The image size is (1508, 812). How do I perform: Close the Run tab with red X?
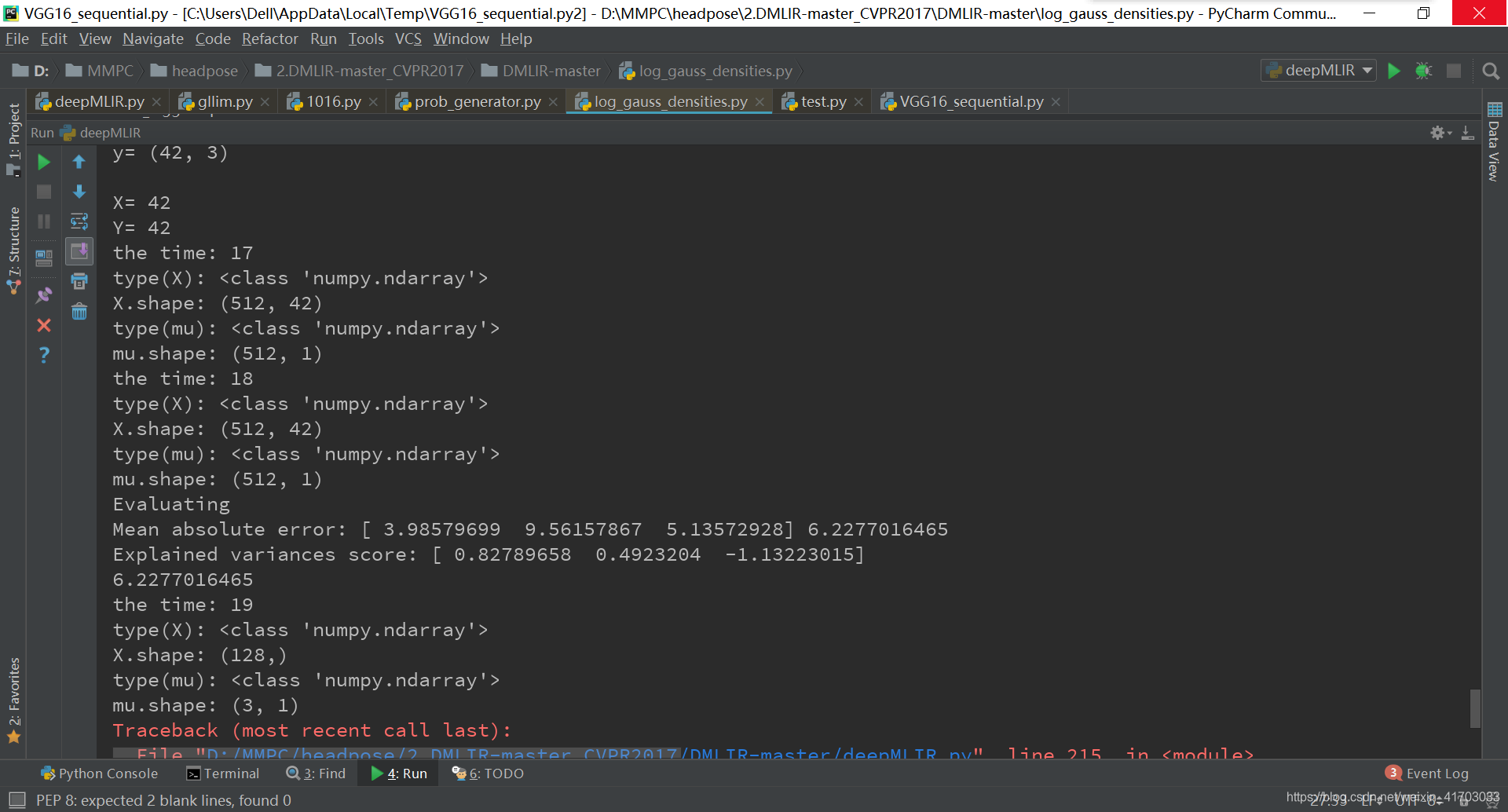click(44, 325)
